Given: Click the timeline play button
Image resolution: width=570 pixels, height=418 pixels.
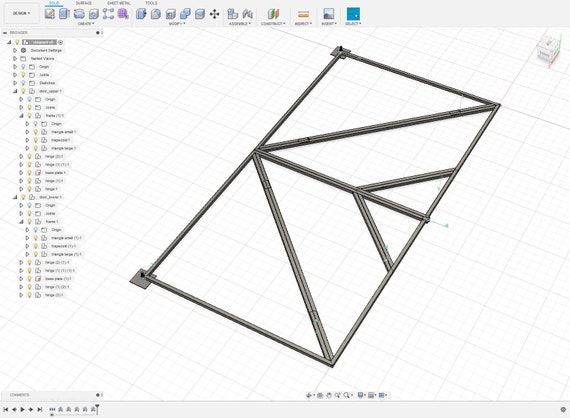Looking at the screenshot, I should click(23, 409).
